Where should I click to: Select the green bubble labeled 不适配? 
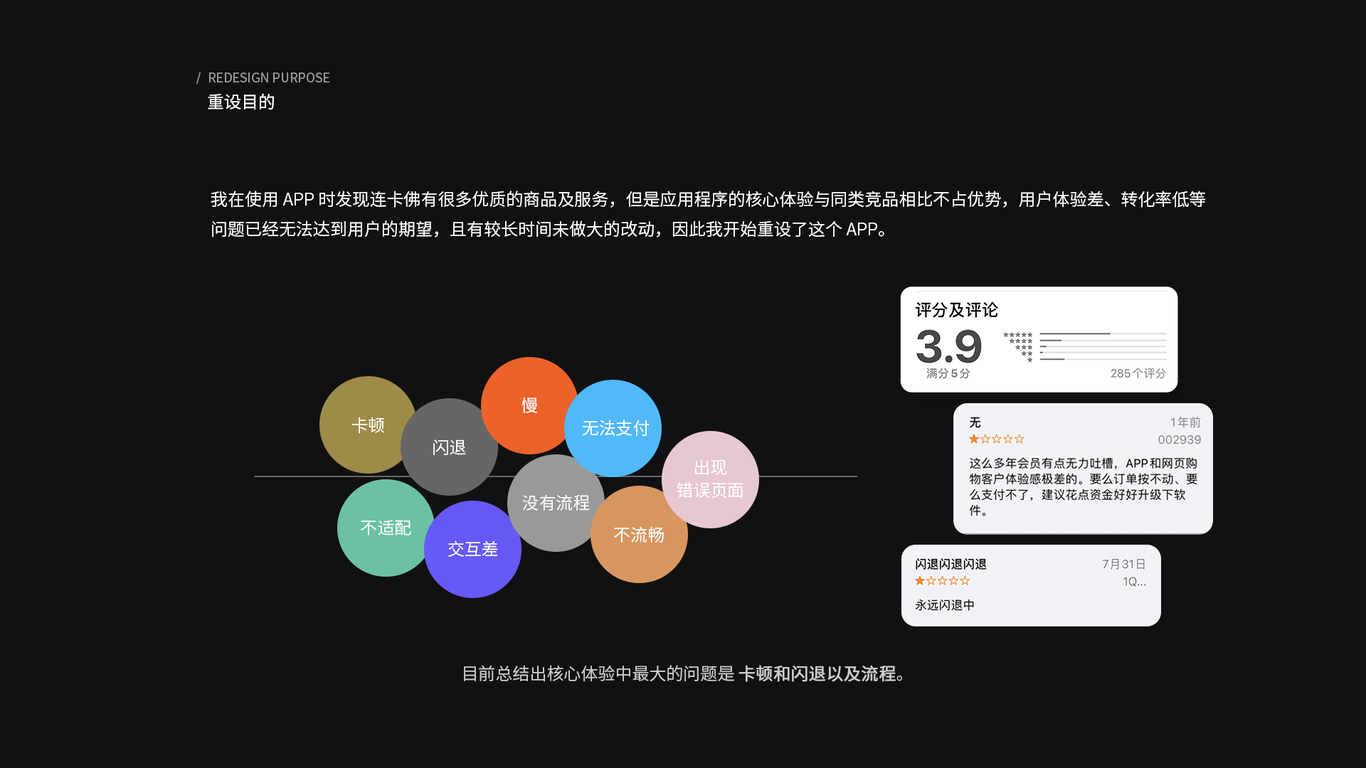(386, 528)
